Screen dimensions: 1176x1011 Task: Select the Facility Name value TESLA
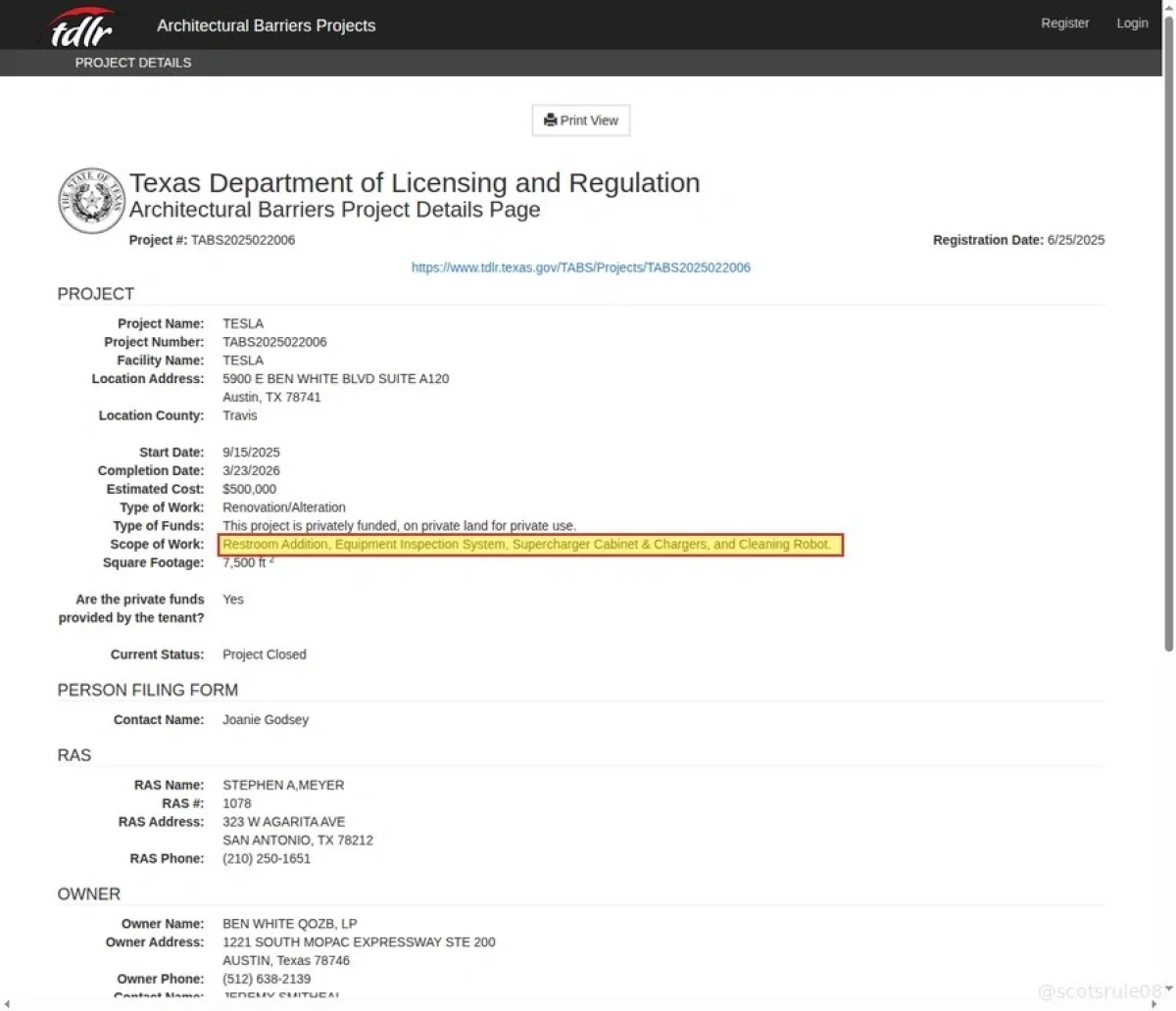pos(243,361)
